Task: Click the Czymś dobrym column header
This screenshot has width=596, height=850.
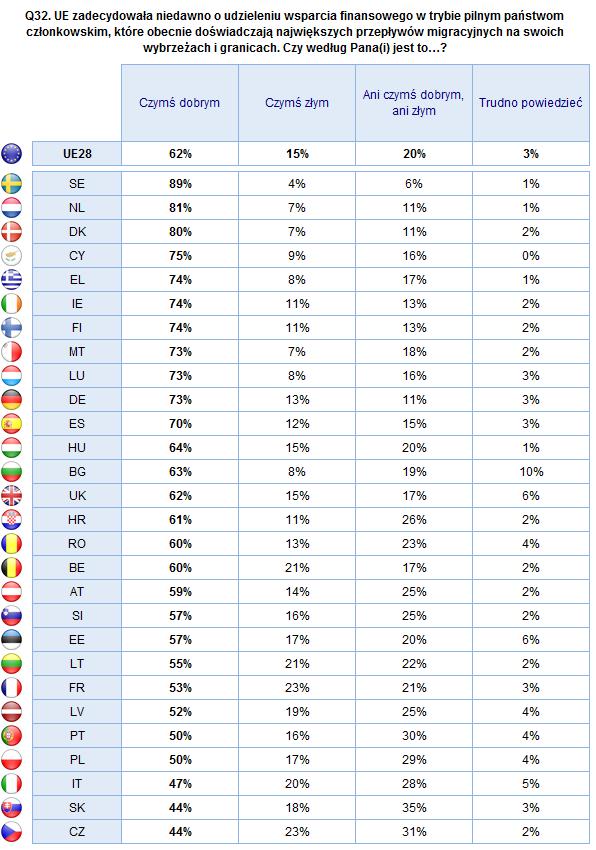Action: pos(180,103)
